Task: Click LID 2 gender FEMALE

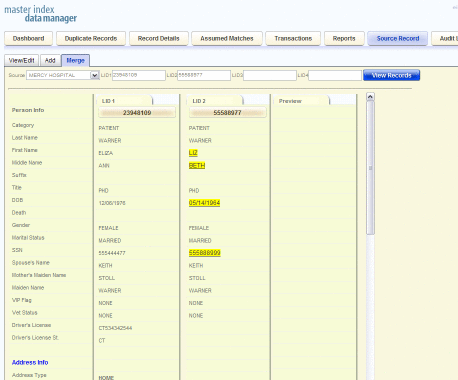Action: coord(199,228)
